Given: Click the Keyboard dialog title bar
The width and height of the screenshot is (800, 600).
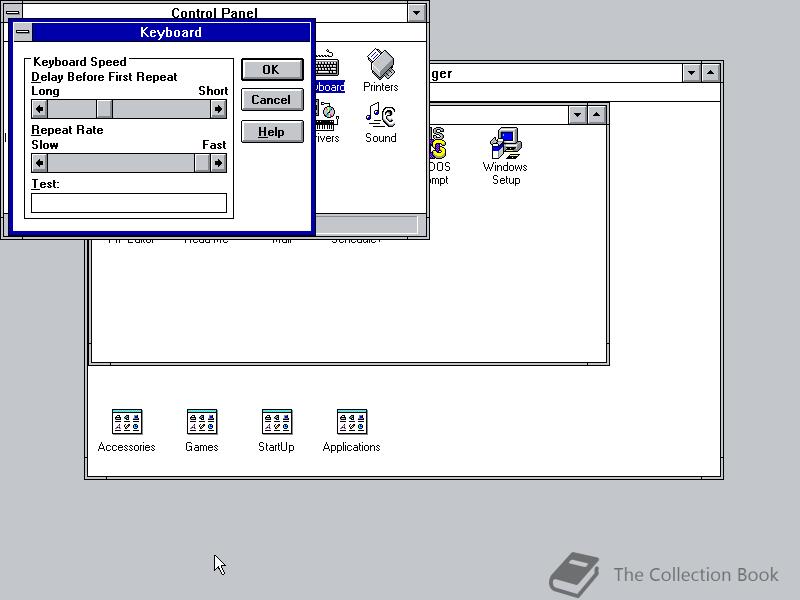Looking at the screenshot, I should (x=171, y=32).
